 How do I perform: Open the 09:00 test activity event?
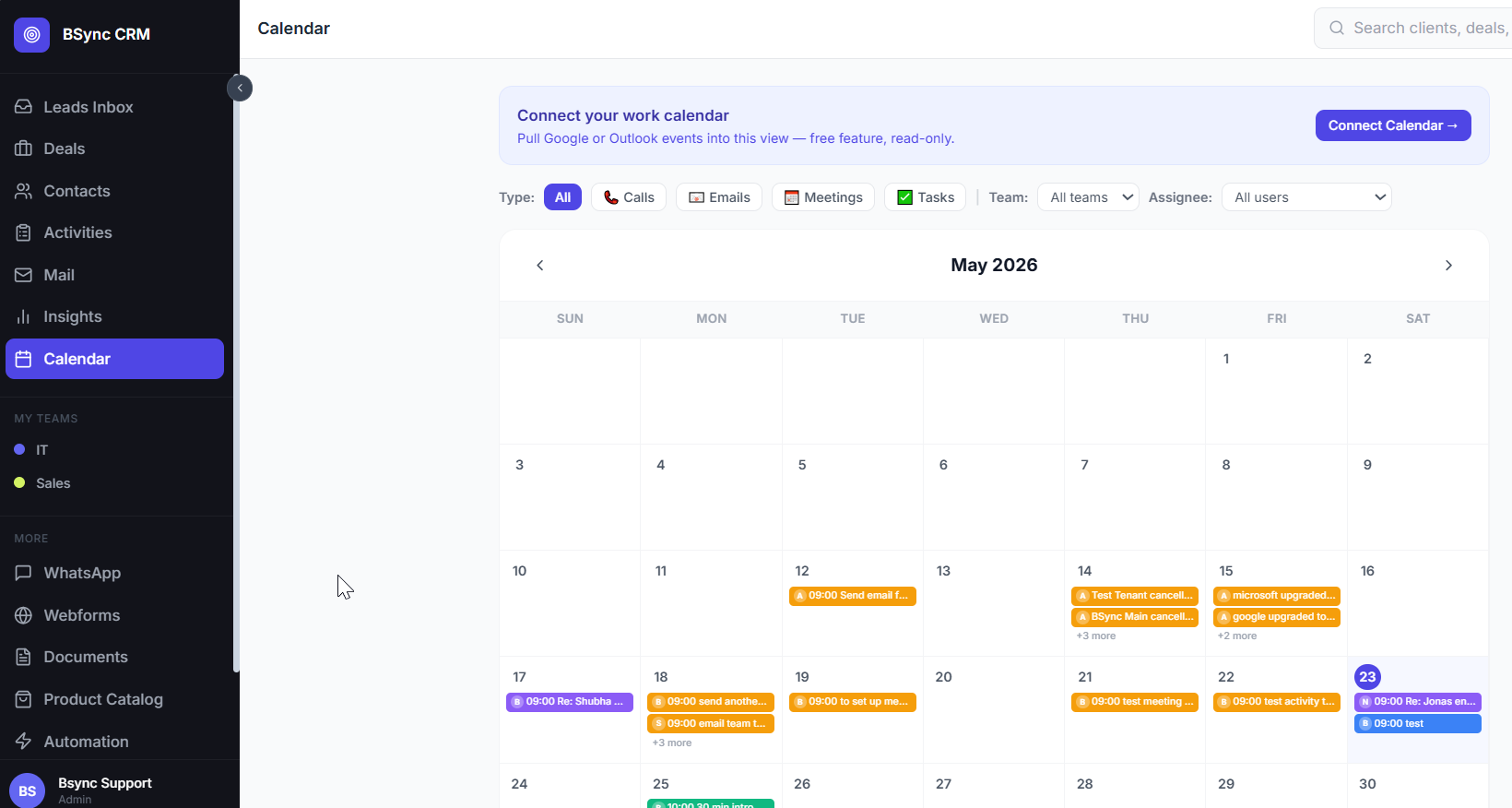click(x=1277, y=702)
